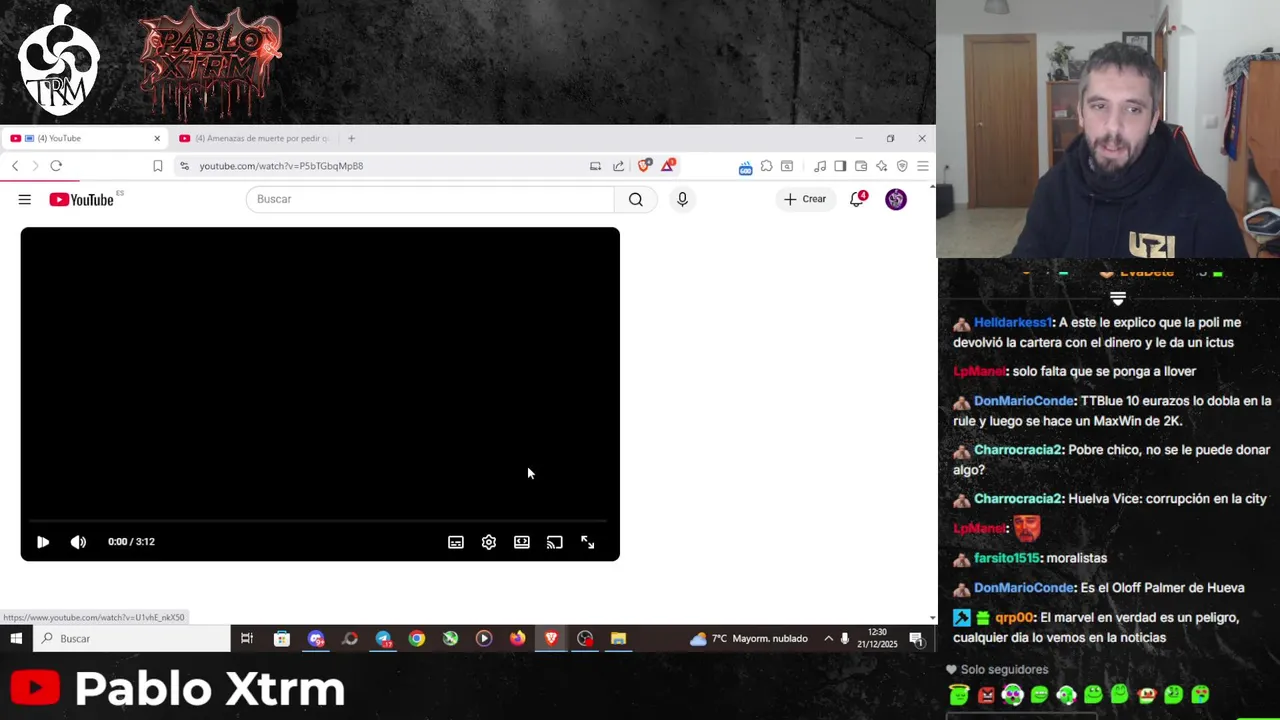Screen dimensions: 1280x720
Task: Start voice search with the microphone
Action: click(x=682, y=199)
